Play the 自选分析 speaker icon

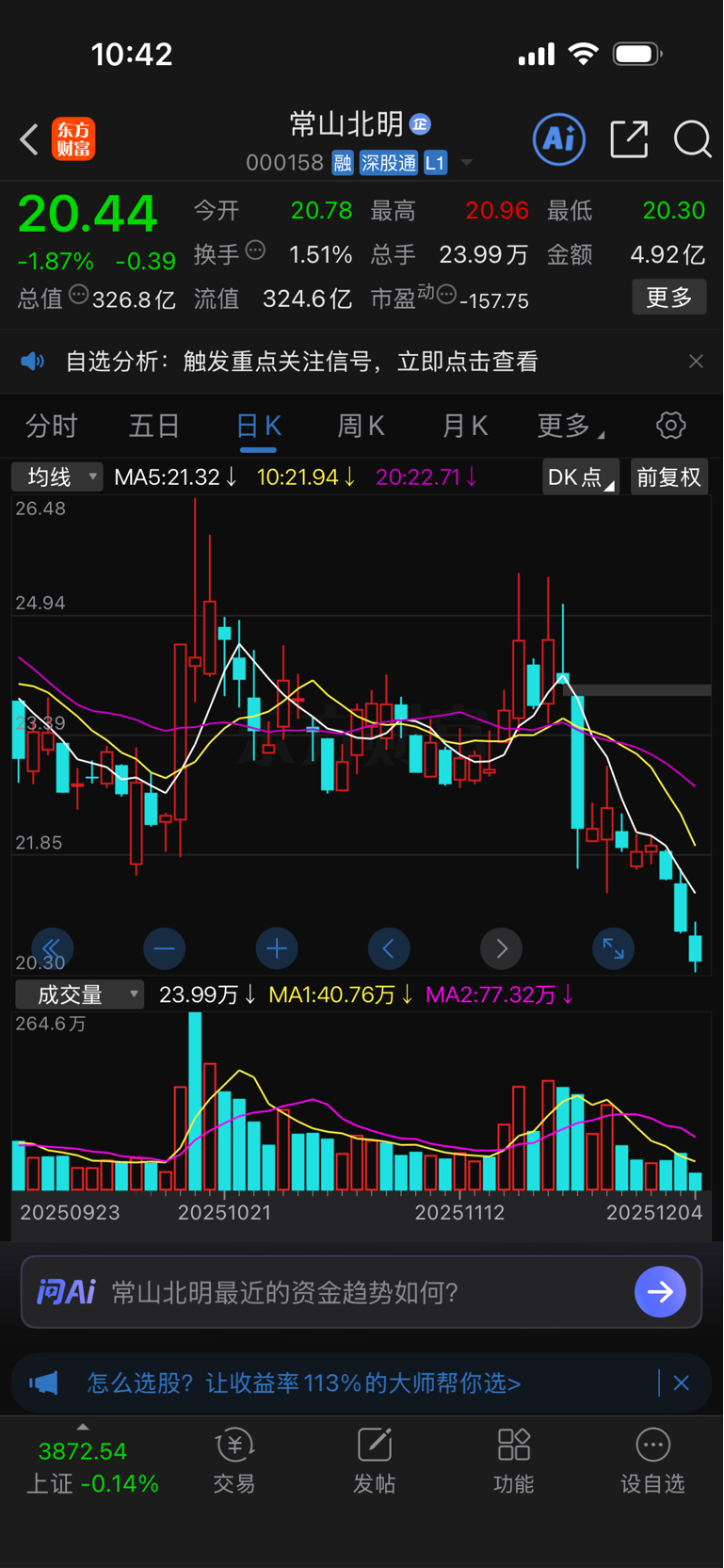tap(33, 362)
